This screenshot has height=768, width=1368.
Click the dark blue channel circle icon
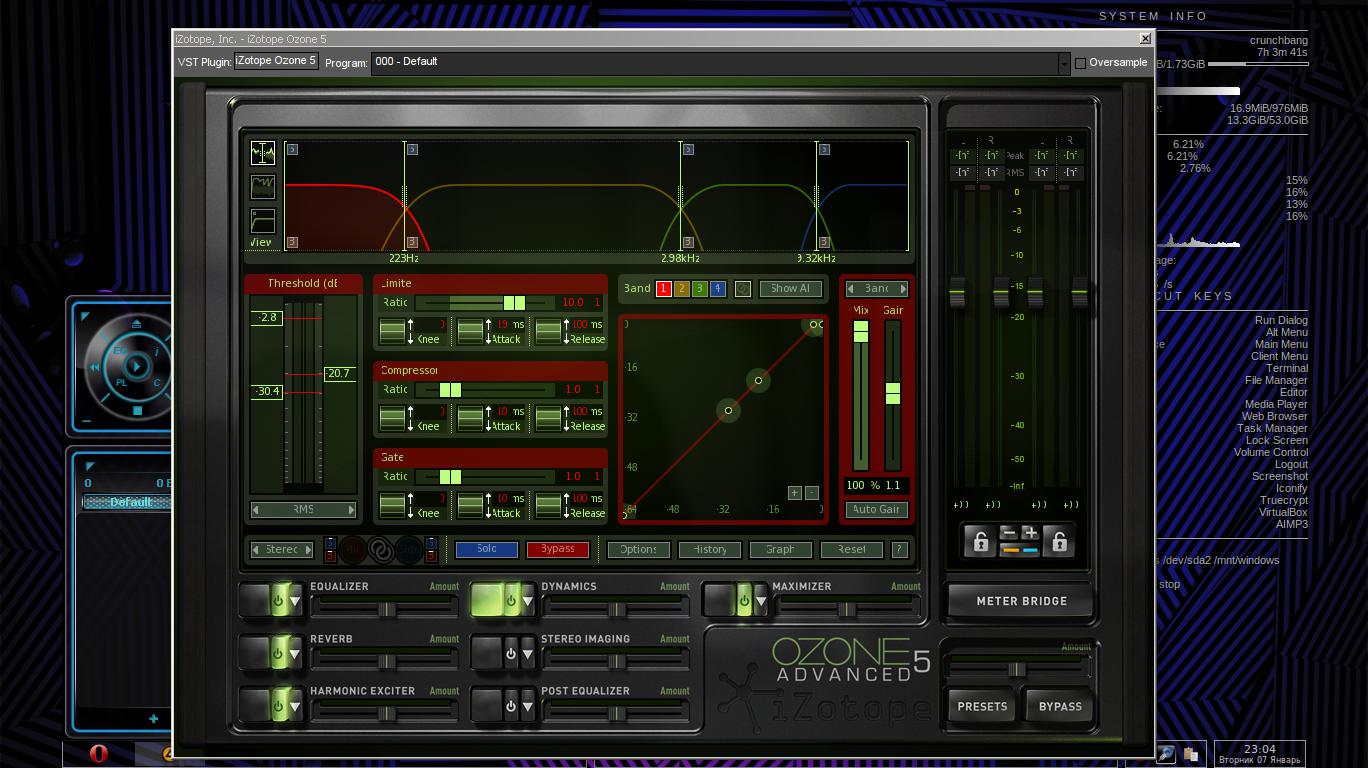click(x=409, y=549)
